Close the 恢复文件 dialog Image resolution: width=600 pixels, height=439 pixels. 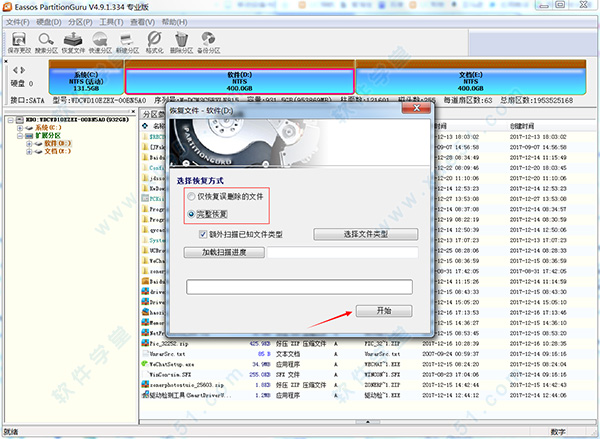coord(417,108)
